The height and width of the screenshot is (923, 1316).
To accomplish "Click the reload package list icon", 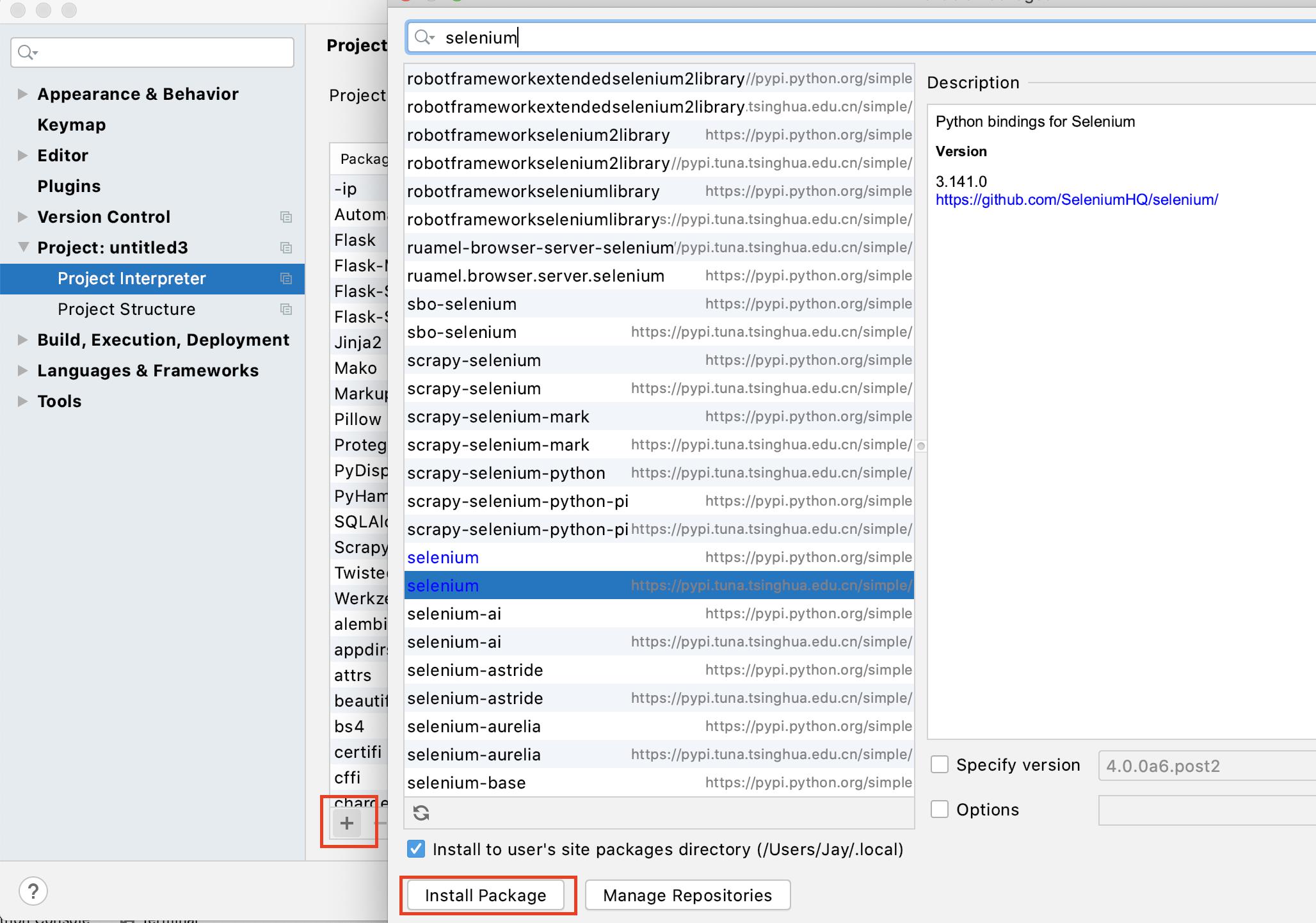I will (x=421, y=813).
